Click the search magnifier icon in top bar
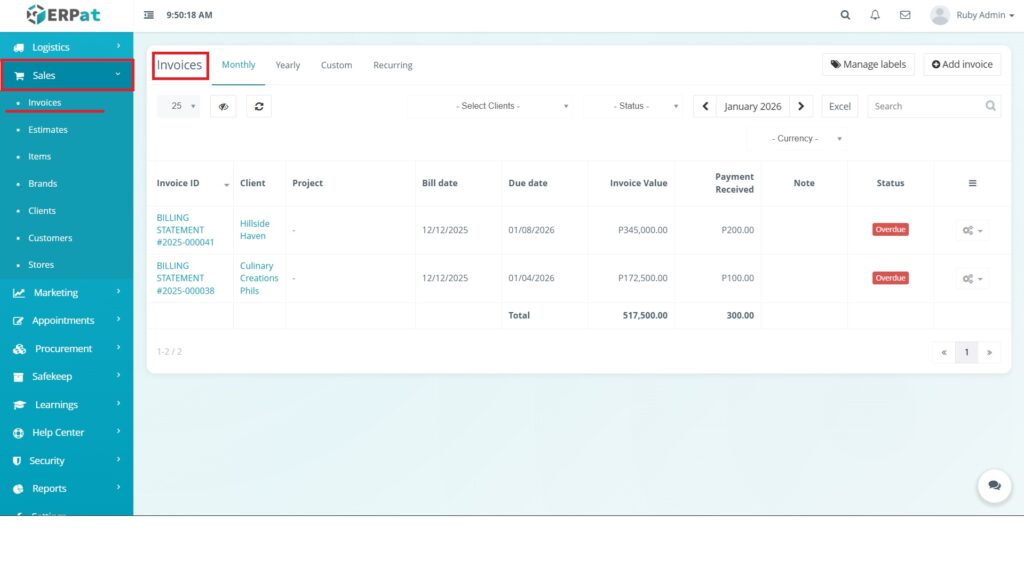This screenshot has height=573, width=1024. tap(845, 15)
